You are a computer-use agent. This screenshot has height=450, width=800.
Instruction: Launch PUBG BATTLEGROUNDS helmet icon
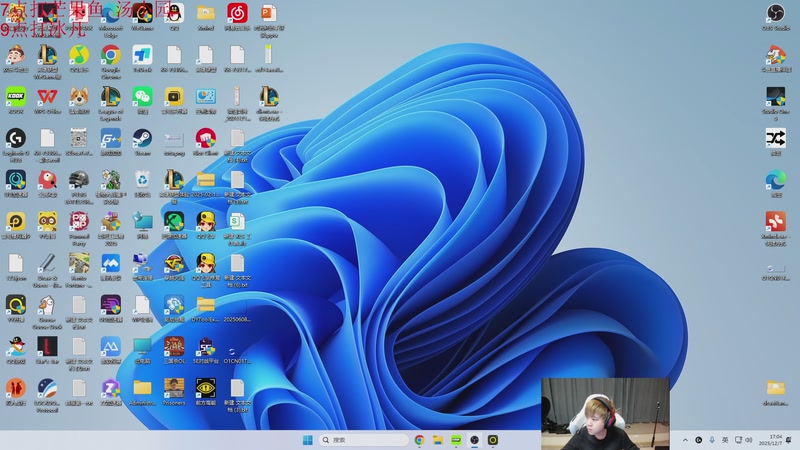[x=79, y=181]
